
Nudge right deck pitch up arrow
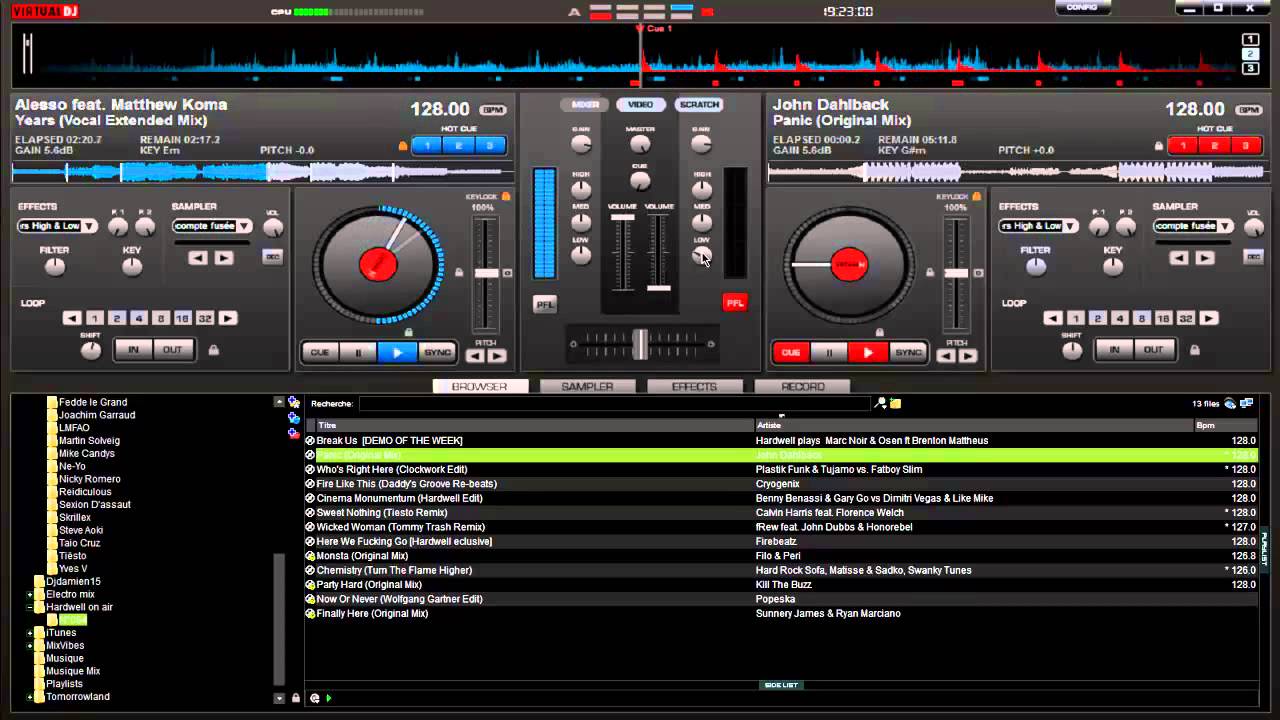tap(967, 355)
